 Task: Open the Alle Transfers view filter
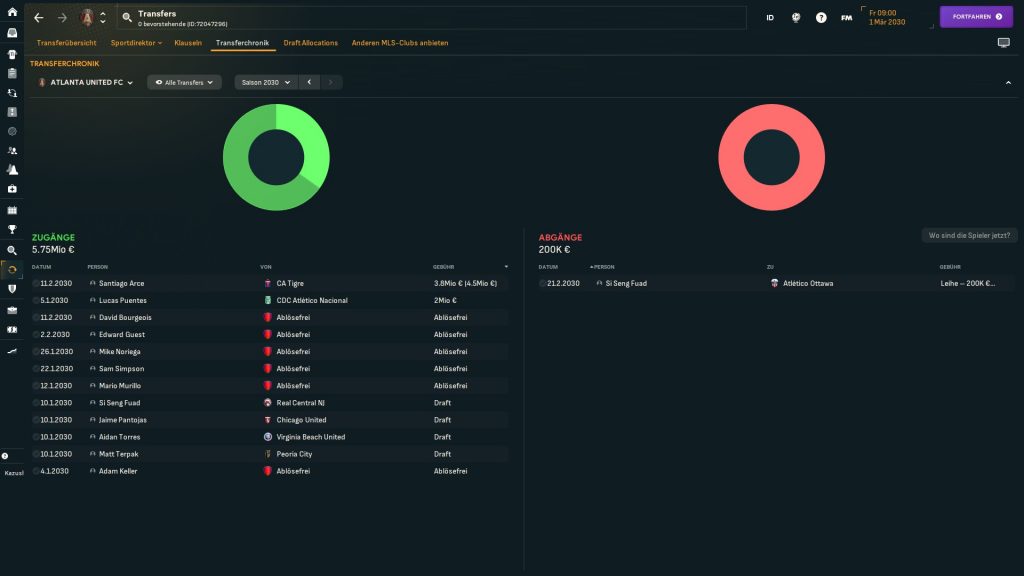pyautogui.click(x=184, y=82)
